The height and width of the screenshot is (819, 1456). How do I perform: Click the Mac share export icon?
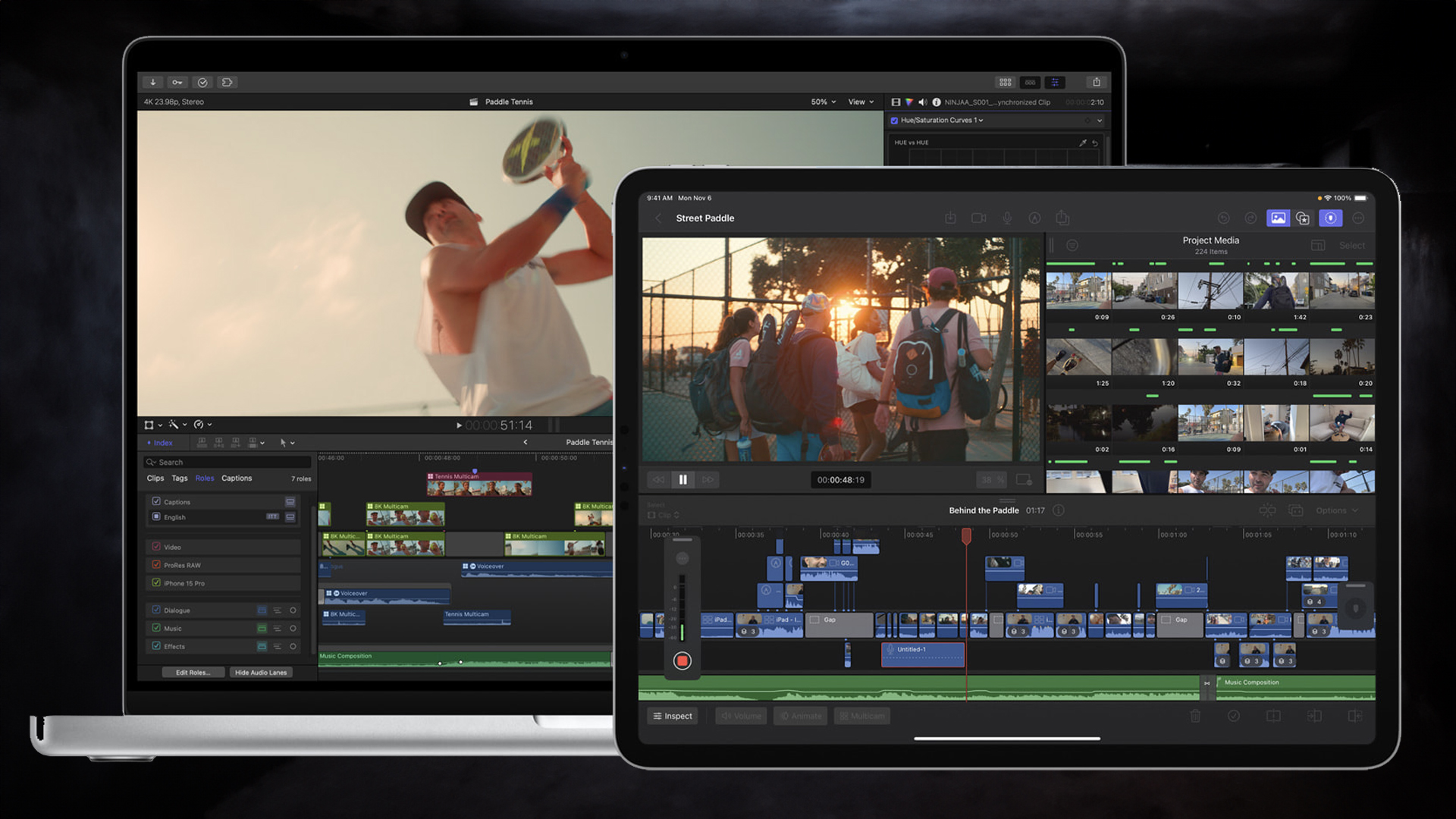(1096, 82)
